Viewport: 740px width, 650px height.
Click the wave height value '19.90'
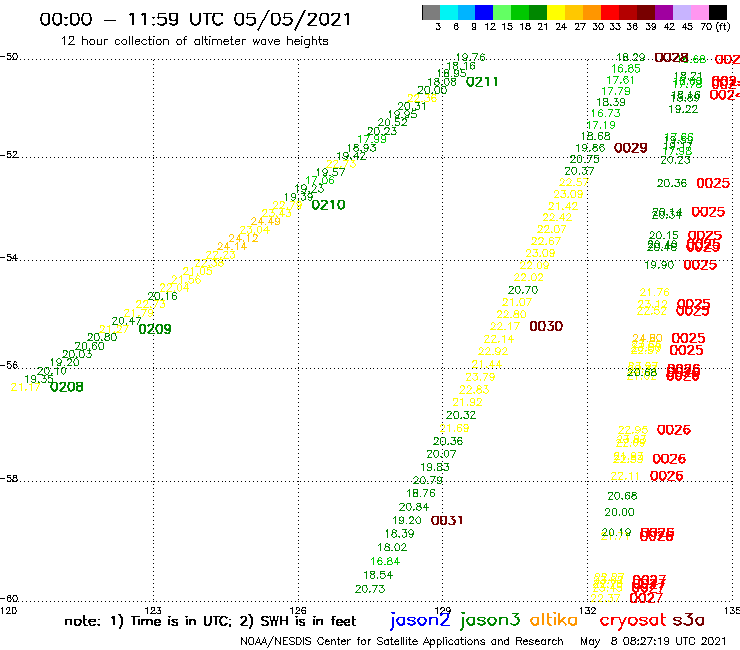pos(659,265)
